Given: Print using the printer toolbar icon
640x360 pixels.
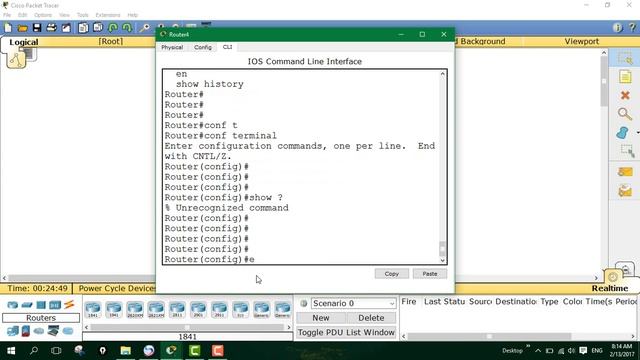Looking at the screenshot, I should click(x=51, y=28).
